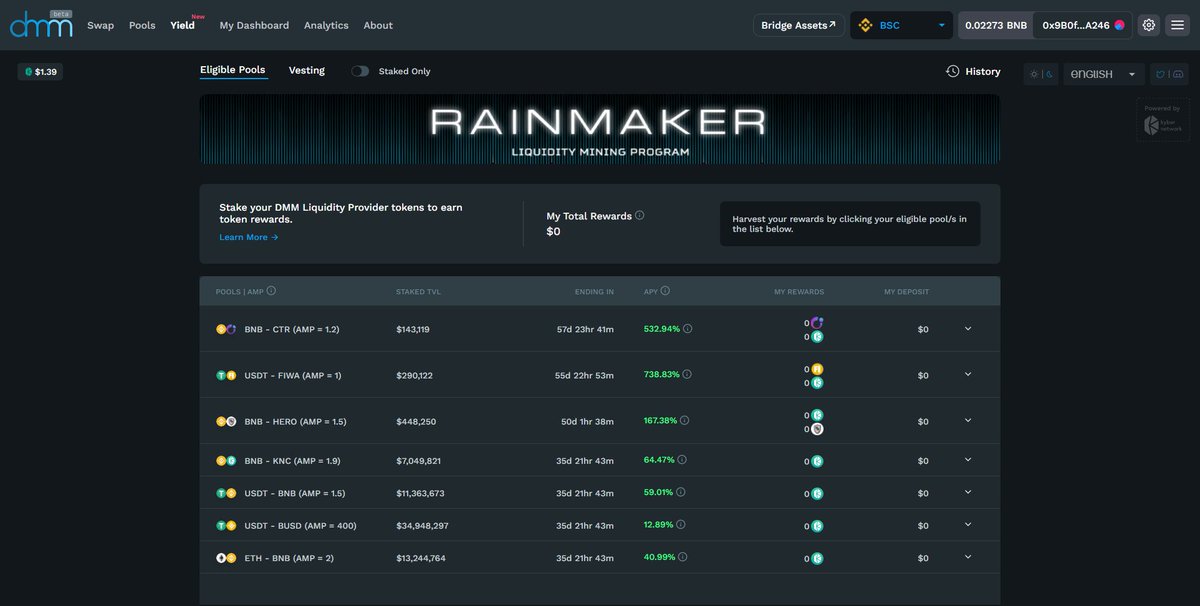Go to the Yield page

[183, 25]
